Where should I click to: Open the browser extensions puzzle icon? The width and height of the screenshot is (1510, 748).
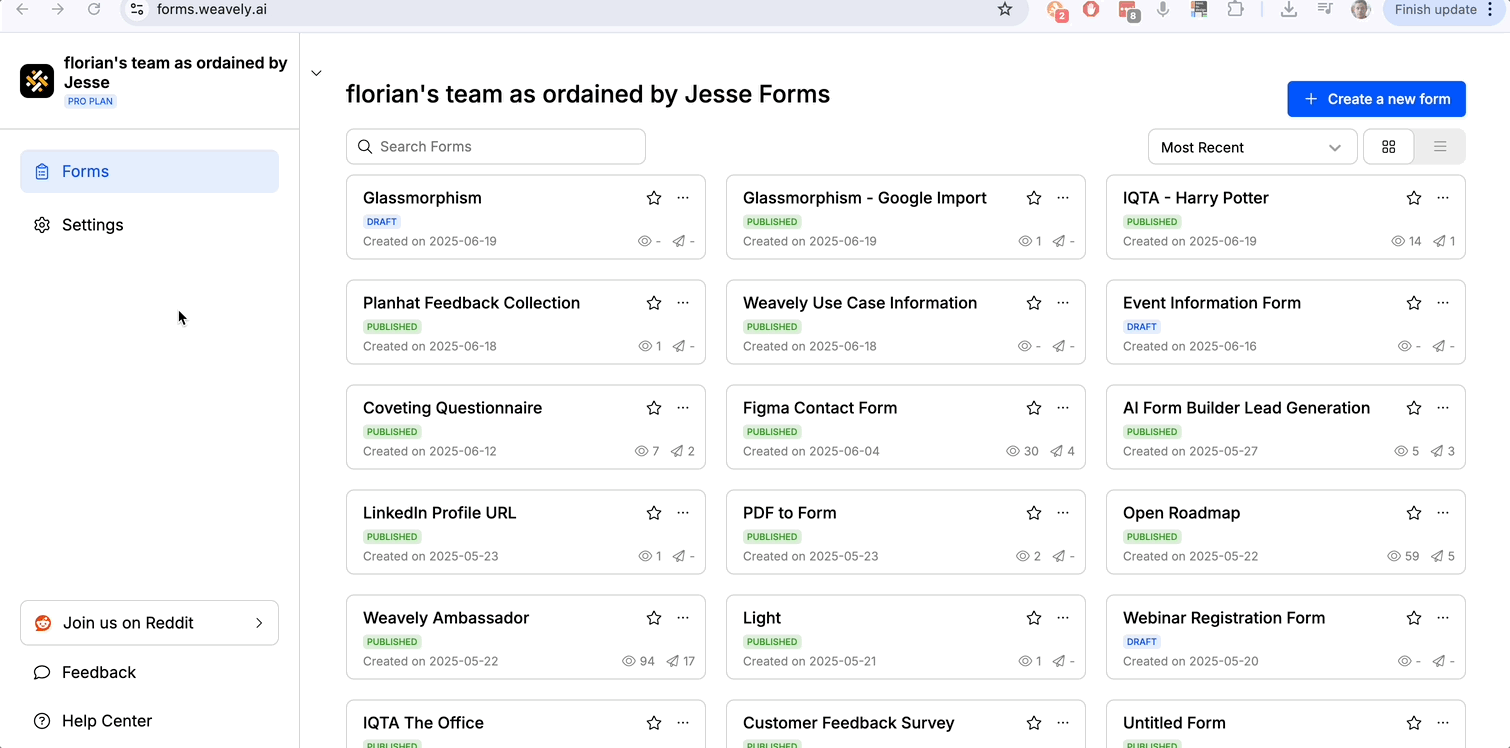pos(1235,9)
